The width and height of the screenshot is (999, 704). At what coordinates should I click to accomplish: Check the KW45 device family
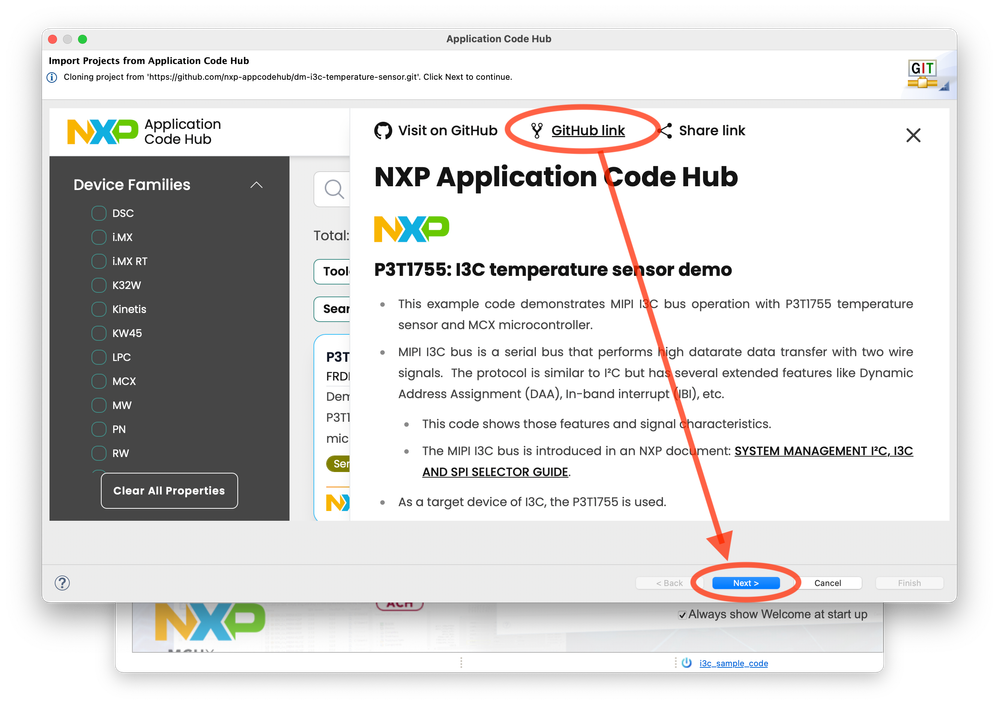tap(99, 333)
